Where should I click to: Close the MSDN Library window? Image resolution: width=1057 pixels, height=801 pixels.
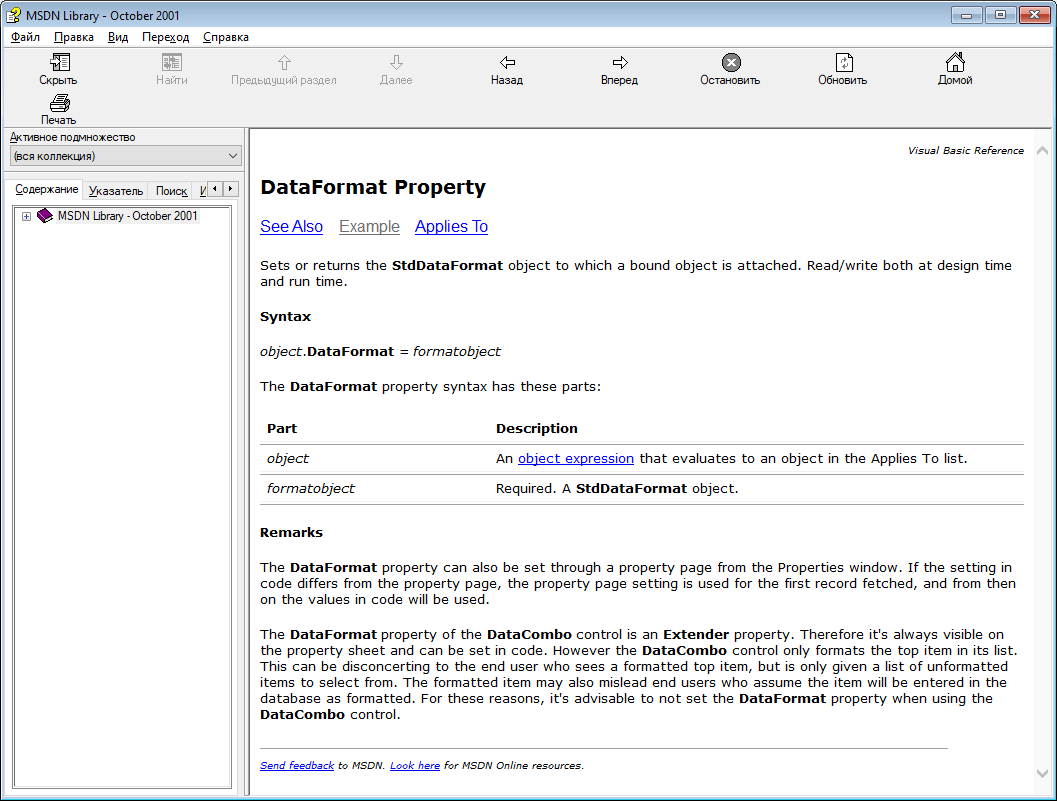point(1034,15)
